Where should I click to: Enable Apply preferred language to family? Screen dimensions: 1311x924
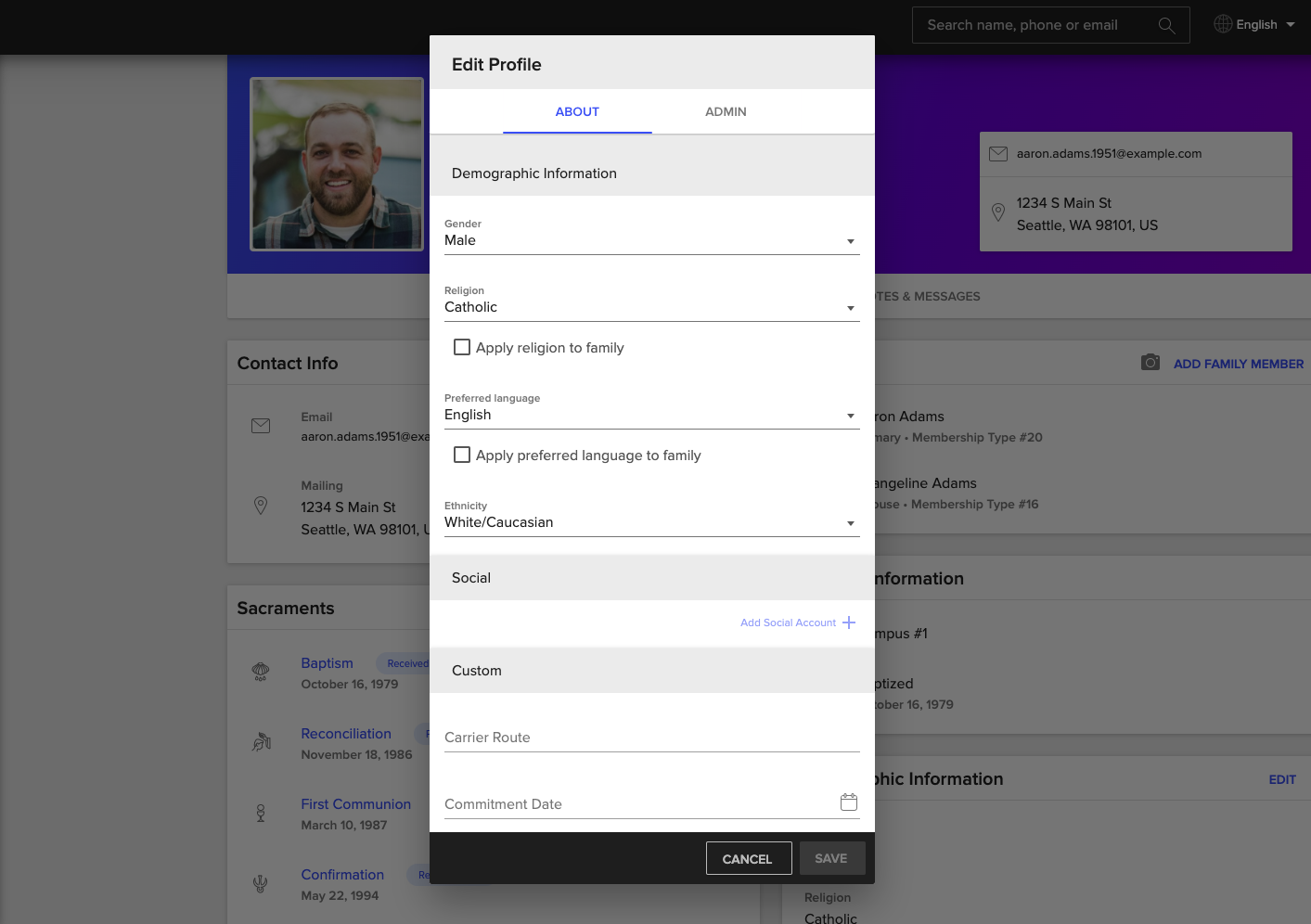coord(462,455)
